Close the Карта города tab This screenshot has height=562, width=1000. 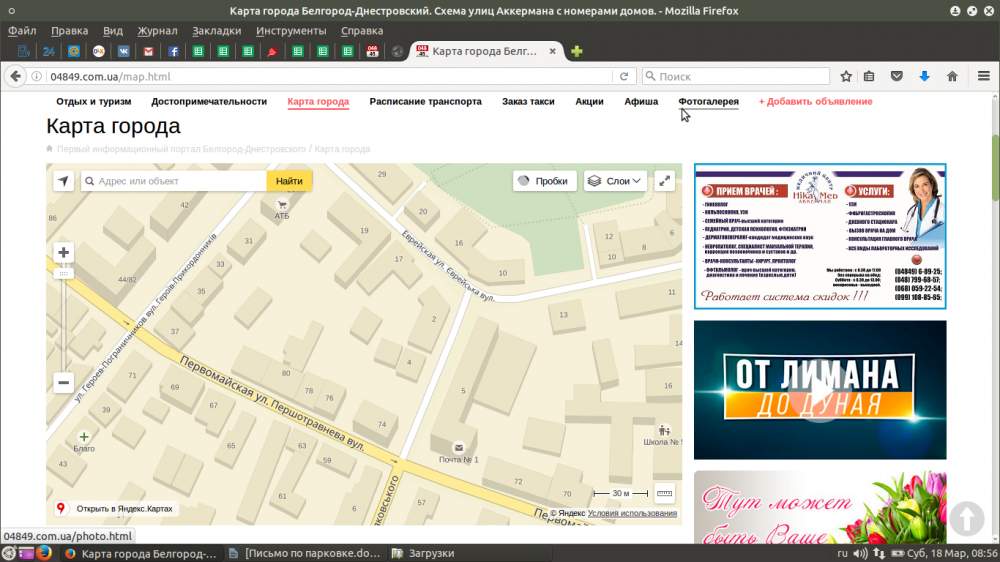click(552, 51)
